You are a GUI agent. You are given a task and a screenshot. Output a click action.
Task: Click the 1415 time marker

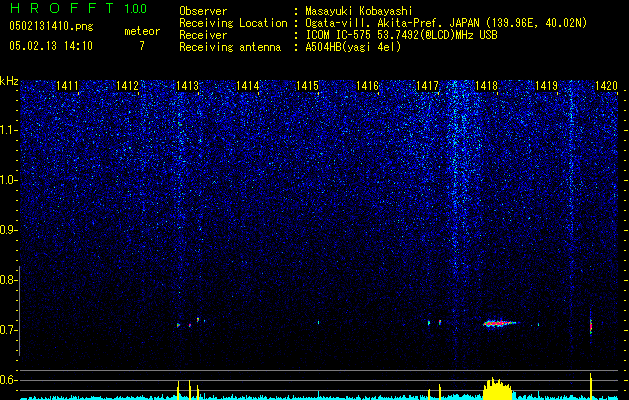307,86
